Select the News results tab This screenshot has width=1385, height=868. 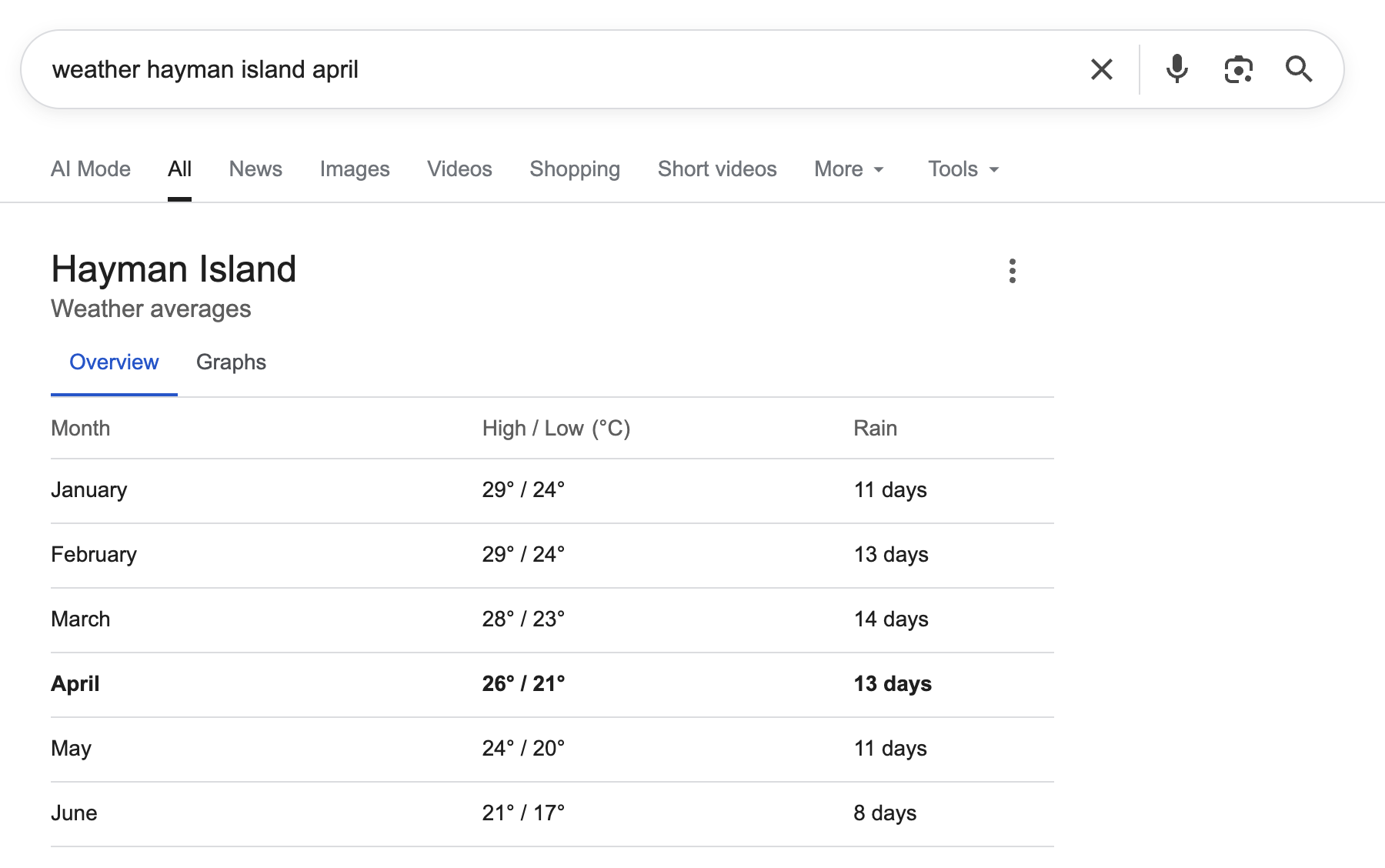click(x=255, y=169)
